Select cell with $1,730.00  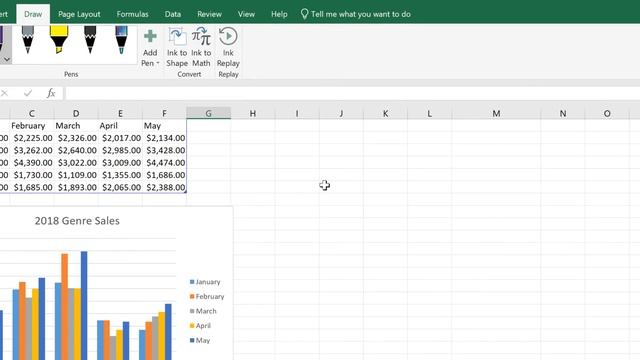click(x=31, y=175)
